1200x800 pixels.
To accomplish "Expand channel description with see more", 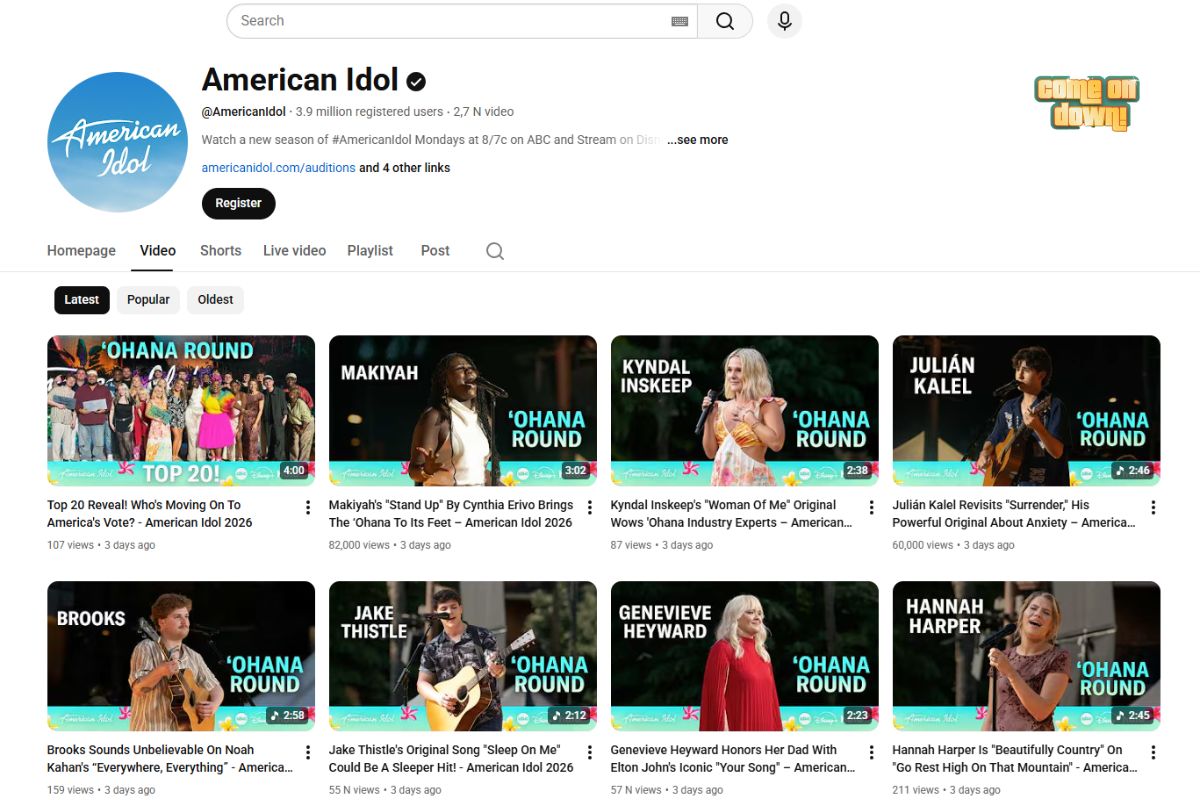I will pos(698,140).
